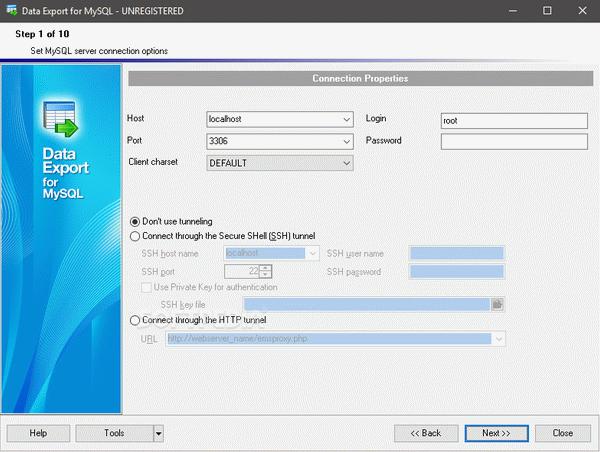Screen dimensions: 600x452
Task: Click the SSH port number field
Action: click(x=242, y=272)
